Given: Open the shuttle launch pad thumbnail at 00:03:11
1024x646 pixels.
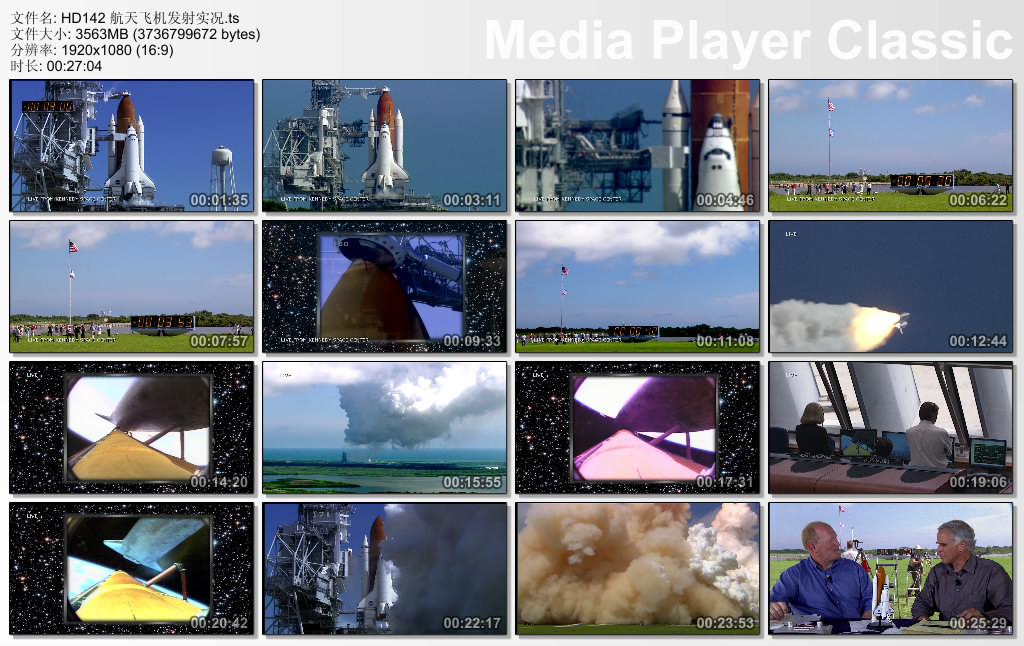Looking at the screenshot, I should click(385, 146).
